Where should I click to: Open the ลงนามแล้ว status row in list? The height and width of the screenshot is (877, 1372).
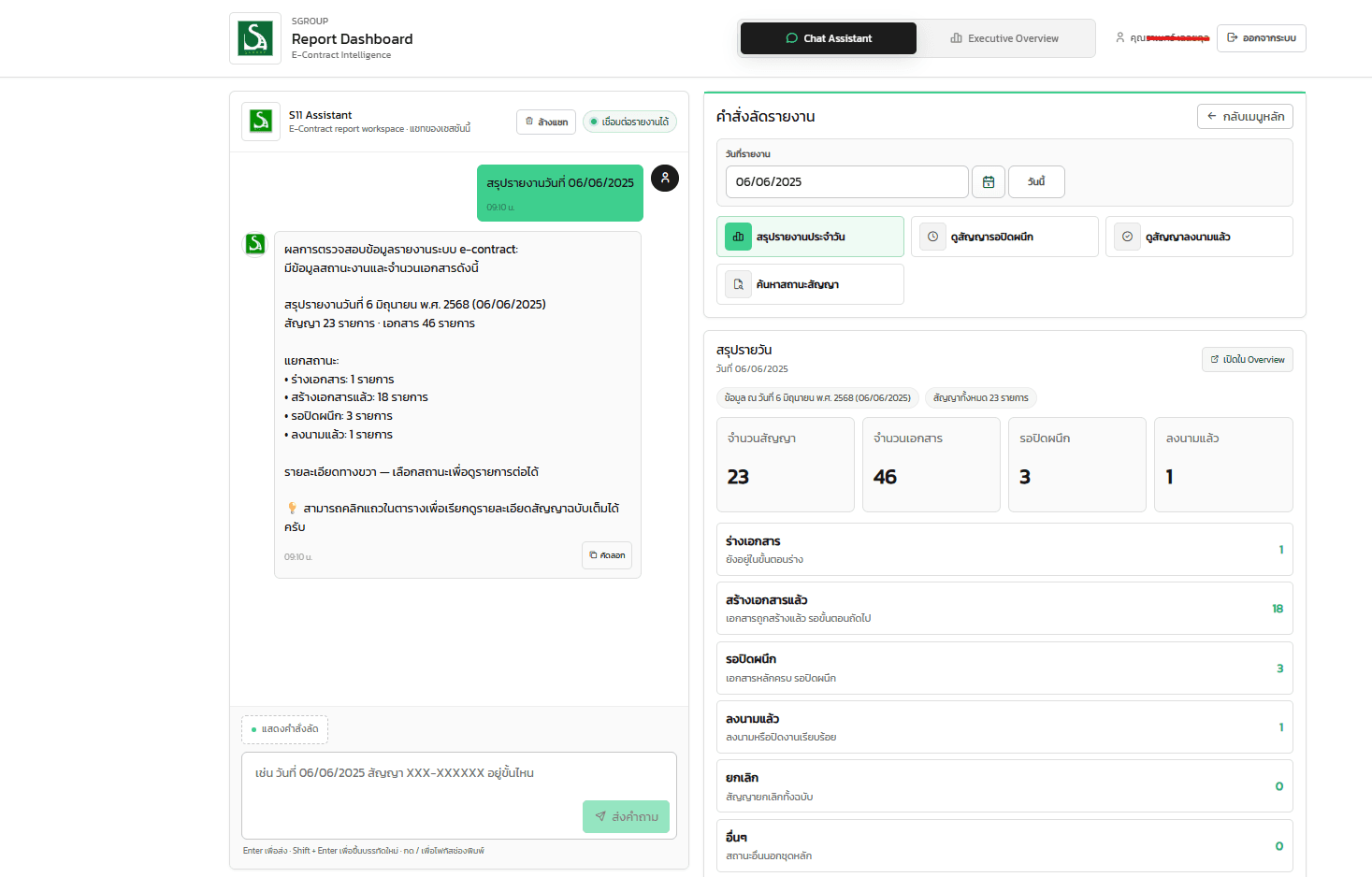coord(1004,727)
